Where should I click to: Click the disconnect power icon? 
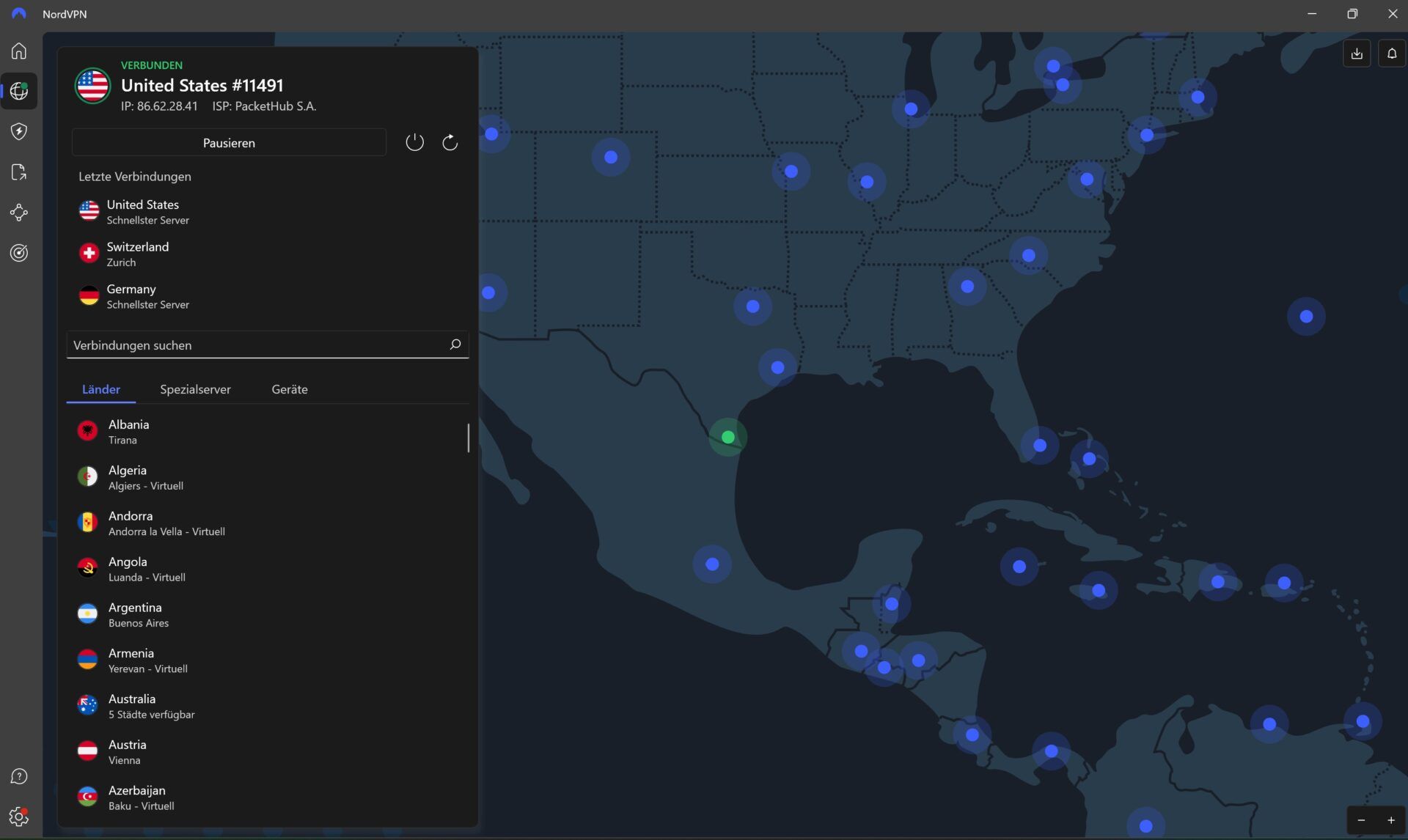click(x=414, y=142)
